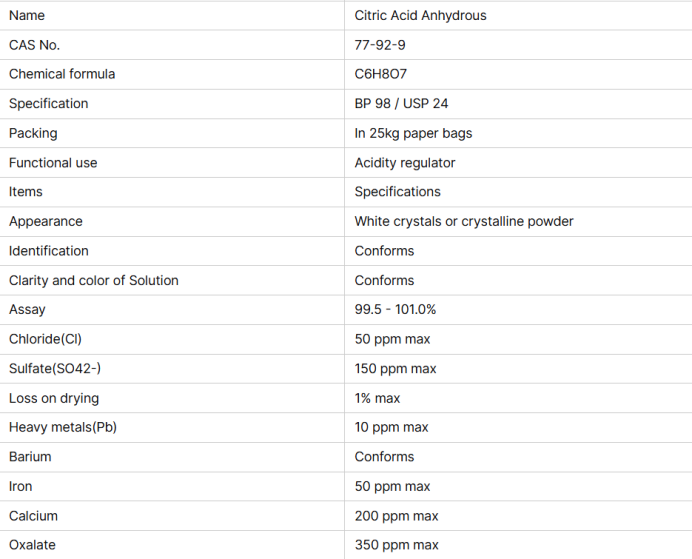Click the "White crystals or crystalline powder" text
The width and height of the screenshot is (692, 559).
(x=463, y=221)
